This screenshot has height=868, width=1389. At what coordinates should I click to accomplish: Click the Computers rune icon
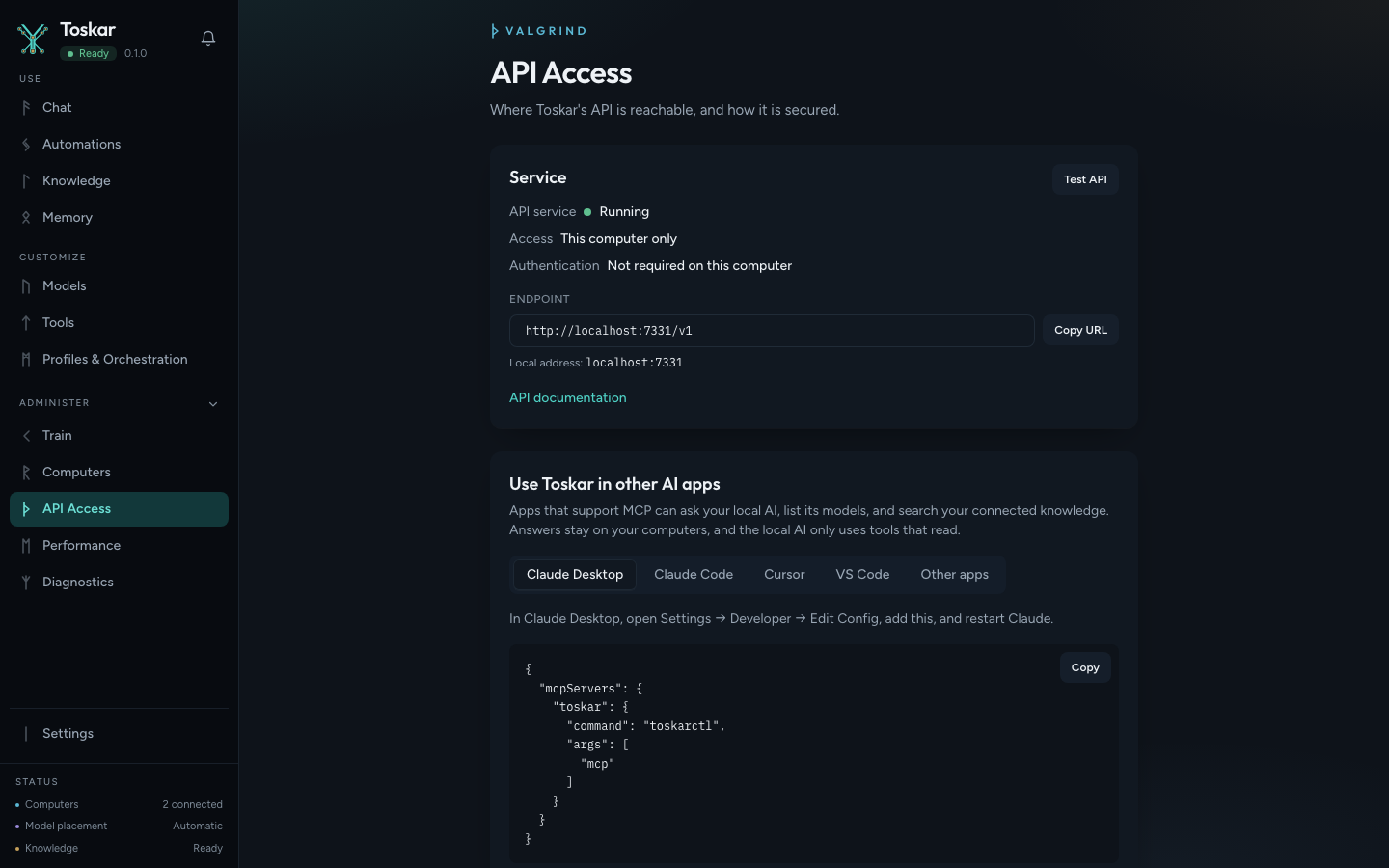click(26, 473)
